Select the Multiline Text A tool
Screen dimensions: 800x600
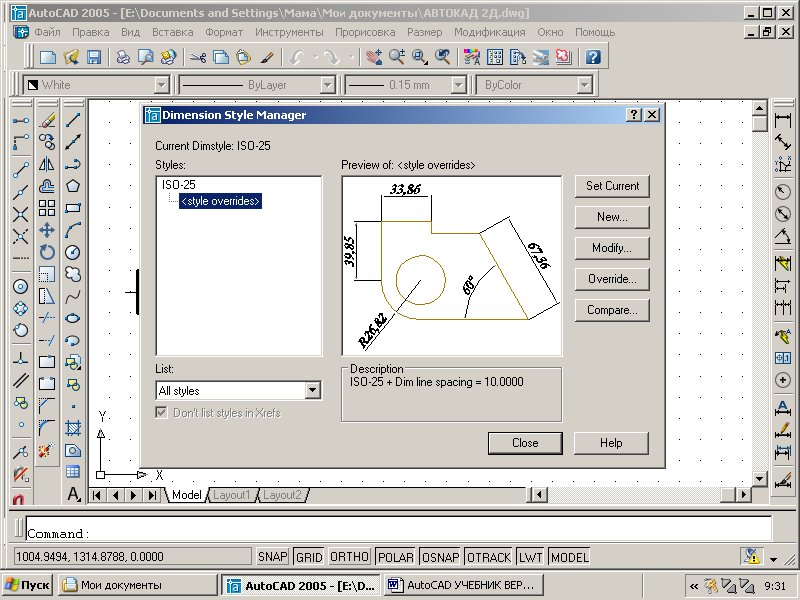tap(73, 494)
